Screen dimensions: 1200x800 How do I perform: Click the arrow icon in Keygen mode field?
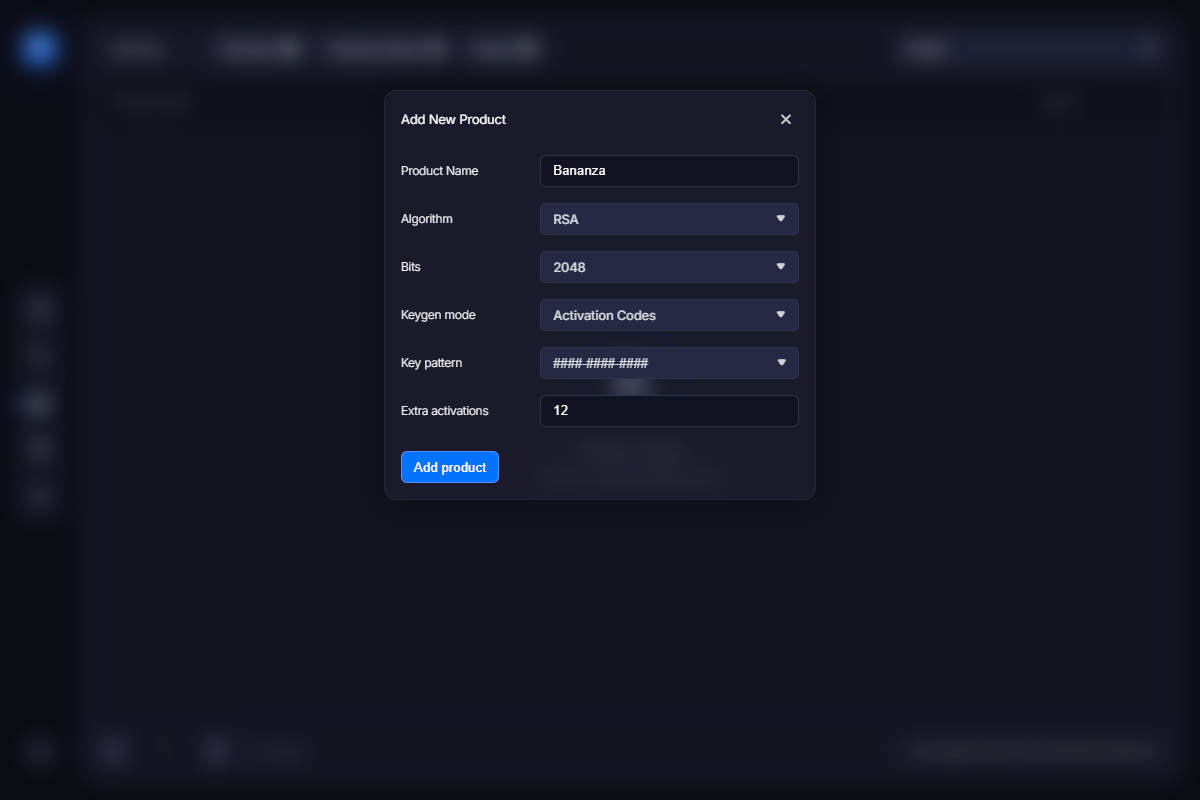781,315
